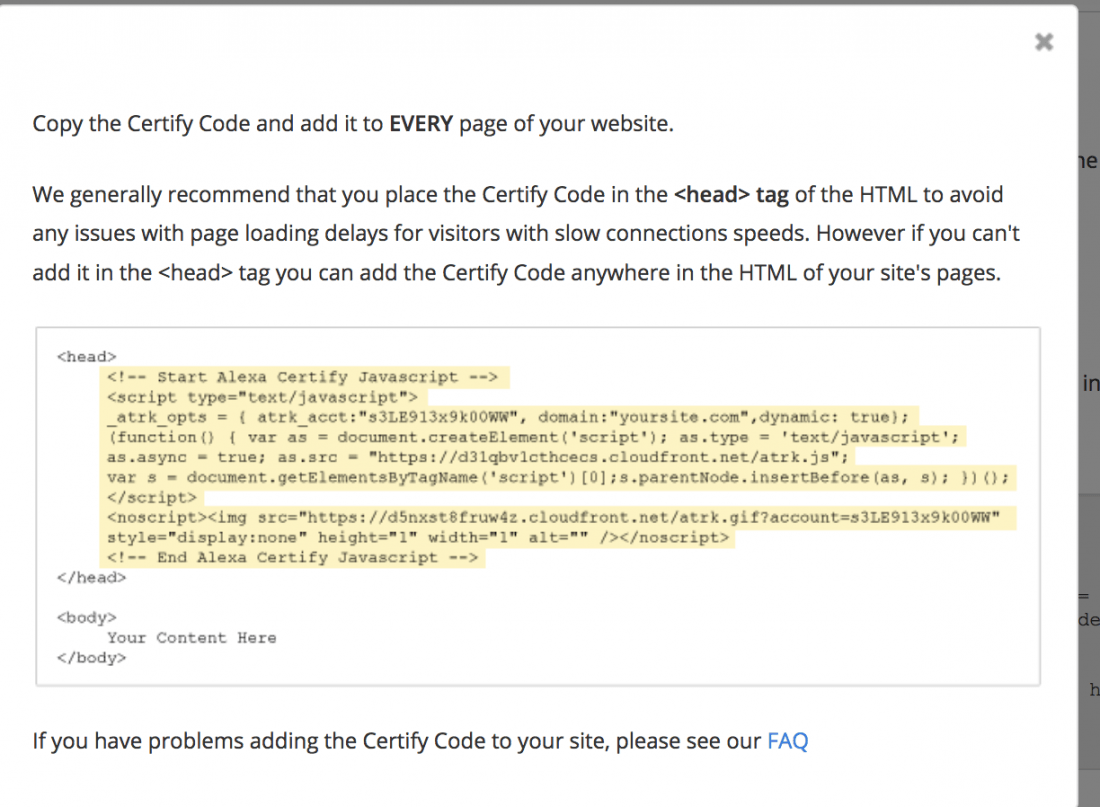Click the closing </body> tag in code
Image resolution: width=1100 pixels, height=807 pixels.
[92, 658]
